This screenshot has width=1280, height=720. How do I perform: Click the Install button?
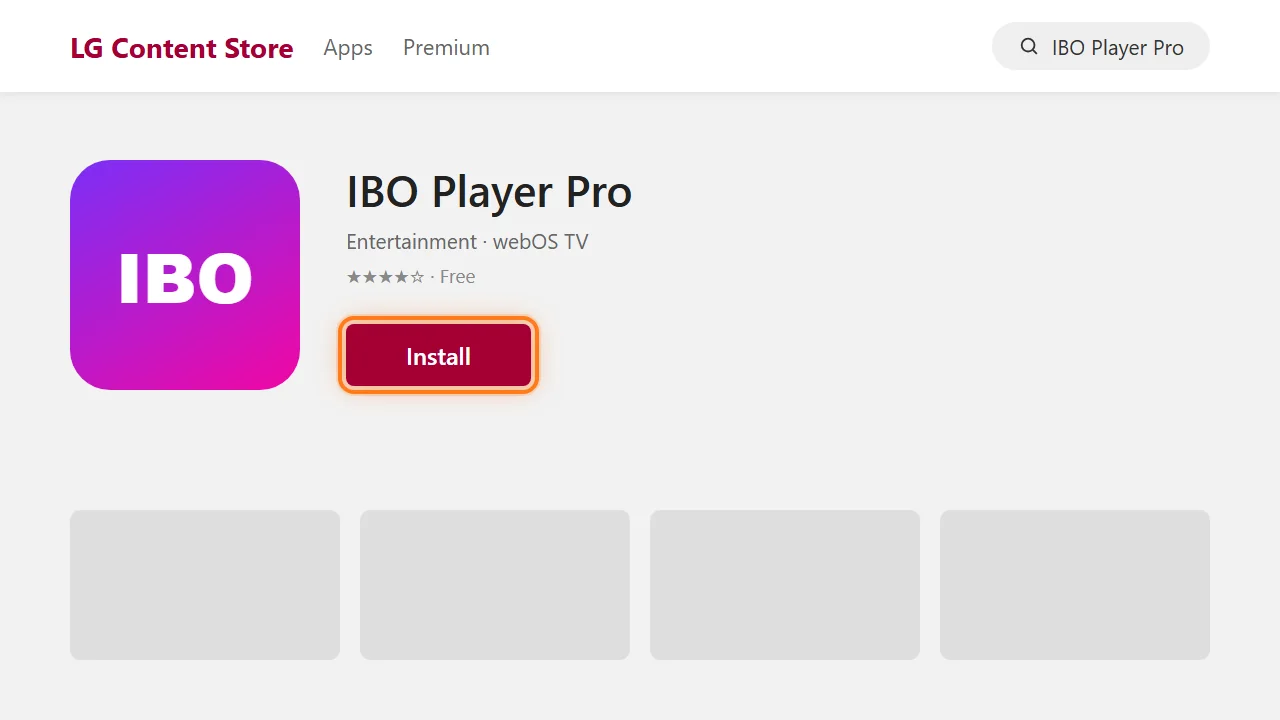pyautogui.click(x=438, y=356)
